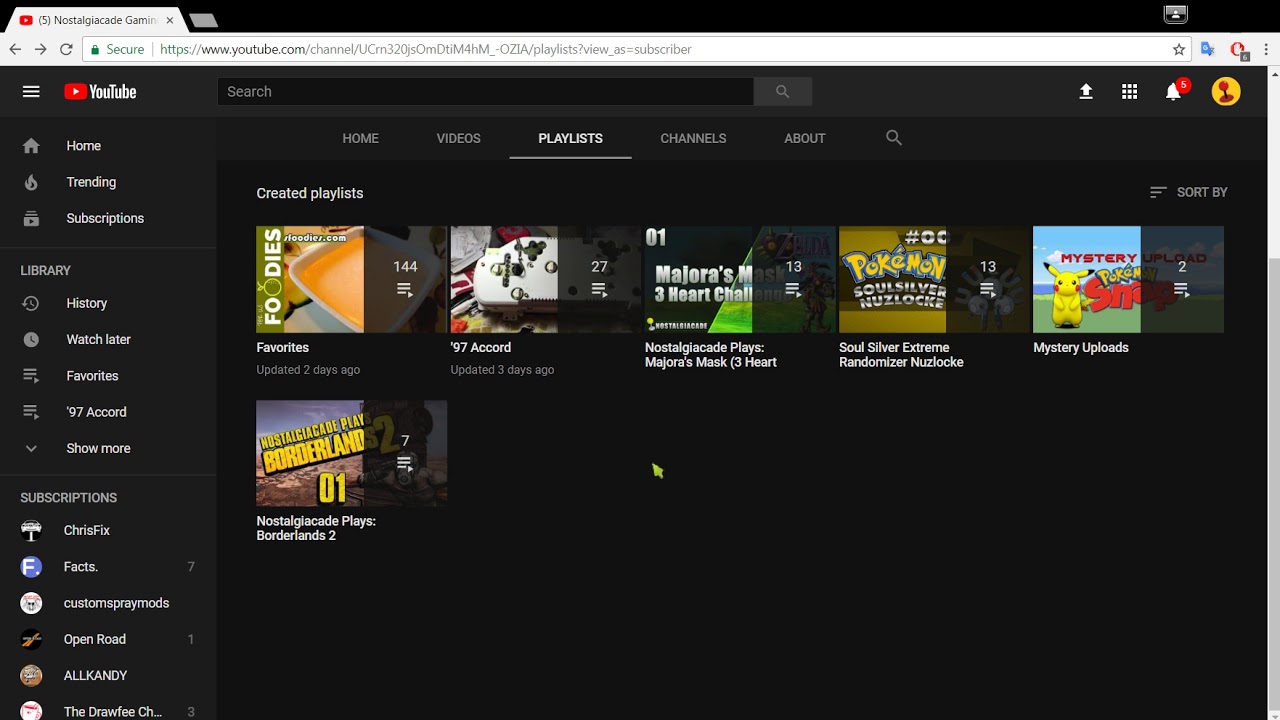Viewport: 1280px width, 720px height.
Task: Open Majora's Mask 3 Heart playlist link
Action: (x=711, y=355)
